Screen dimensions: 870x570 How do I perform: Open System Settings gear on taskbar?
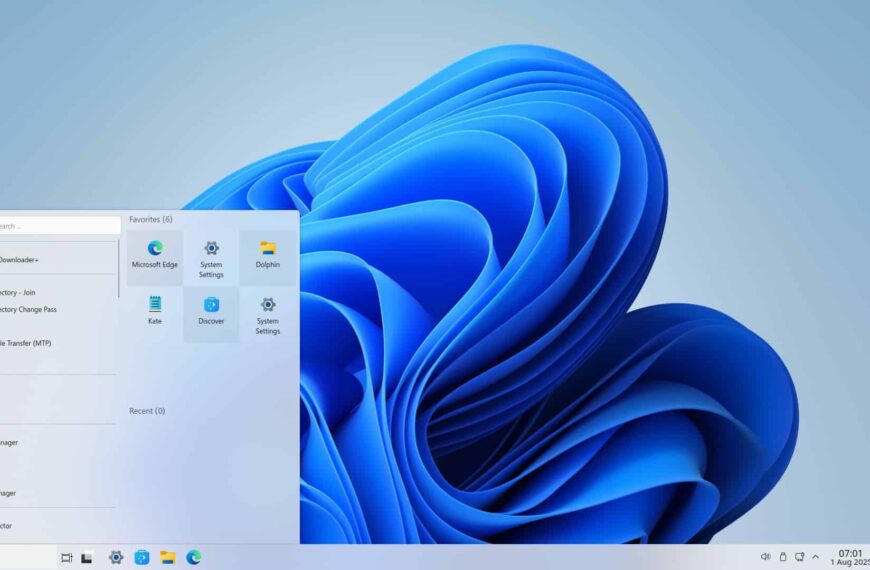tap(116, 557)
